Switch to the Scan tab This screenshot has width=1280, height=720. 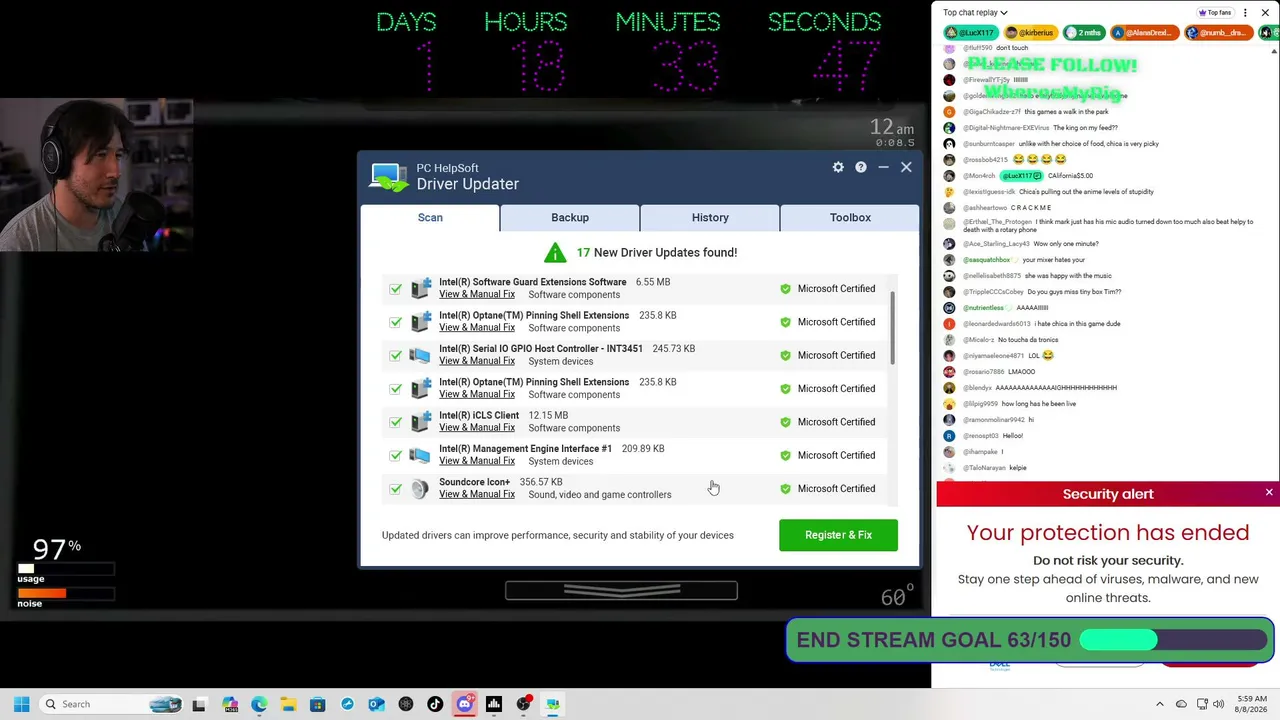coord(430,217)
